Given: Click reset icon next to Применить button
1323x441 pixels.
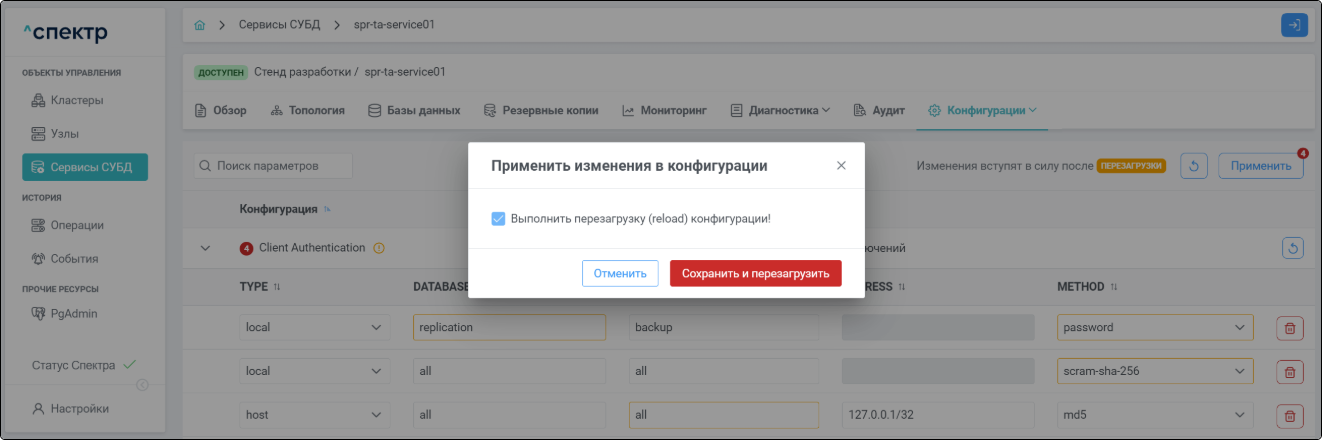Looking at the screenshot, I should tap(1194, 166).
